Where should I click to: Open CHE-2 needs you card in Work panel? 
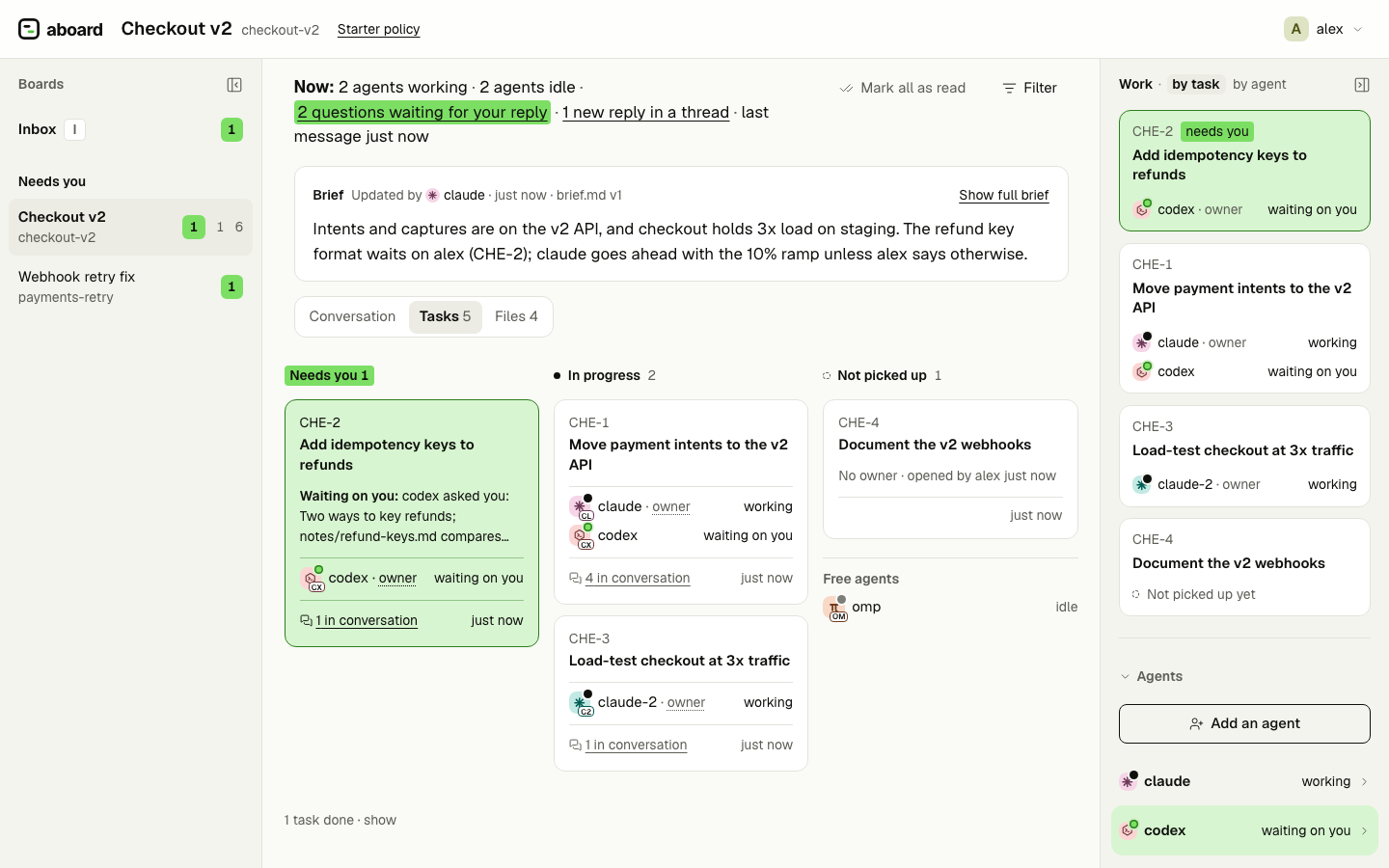(x=1244, y=171)
